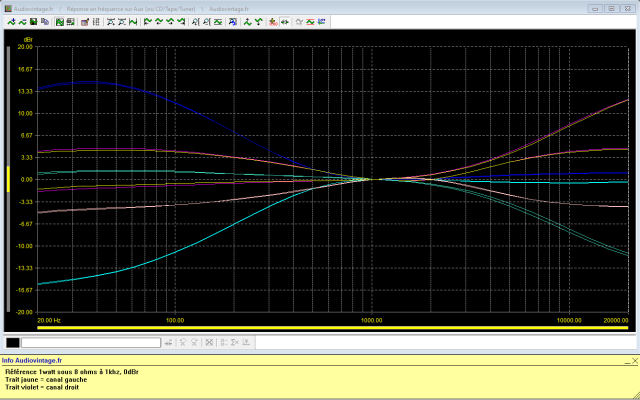Click the empty text field below the graph

91,342
